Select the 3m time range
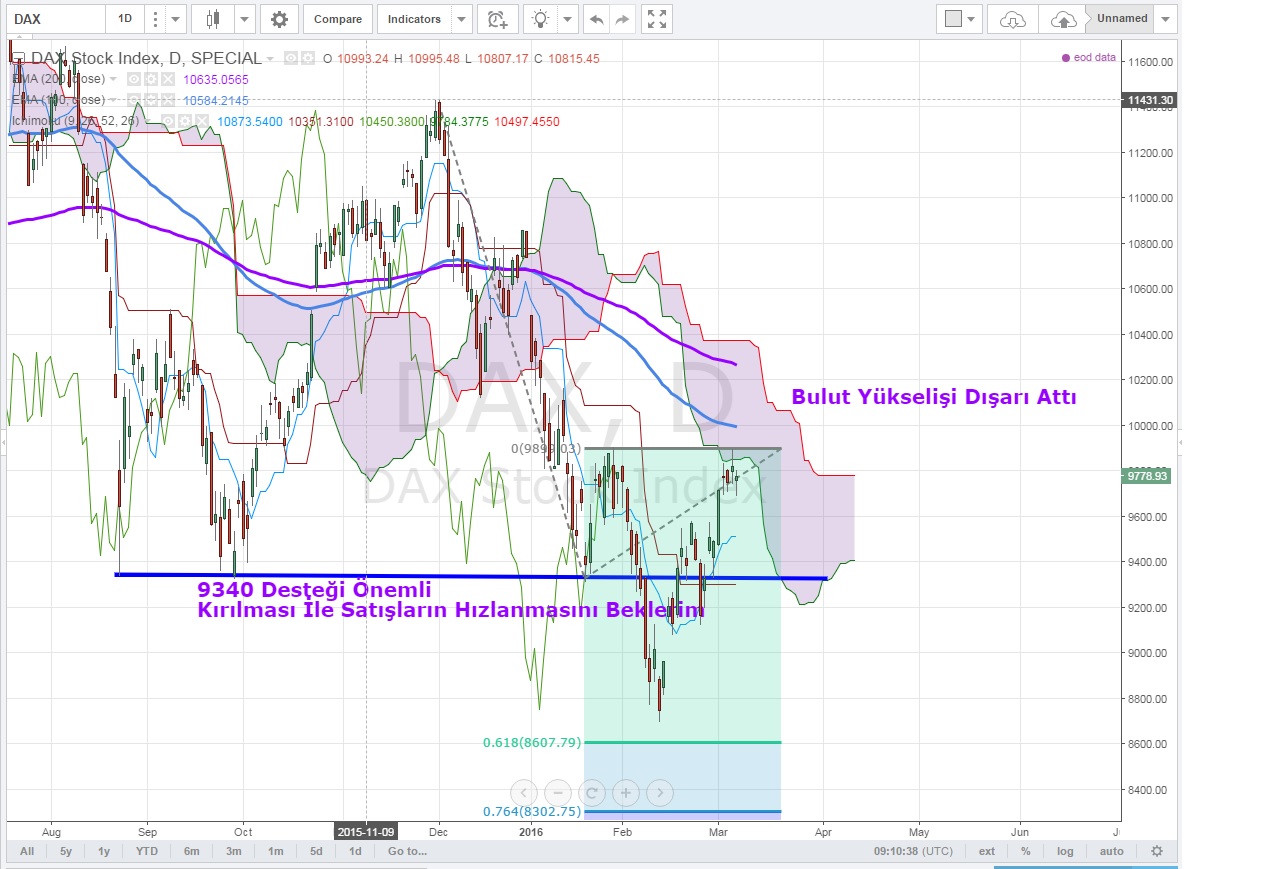The width and height of the screenshot is (1277, 869). click(x=233, y=851)
